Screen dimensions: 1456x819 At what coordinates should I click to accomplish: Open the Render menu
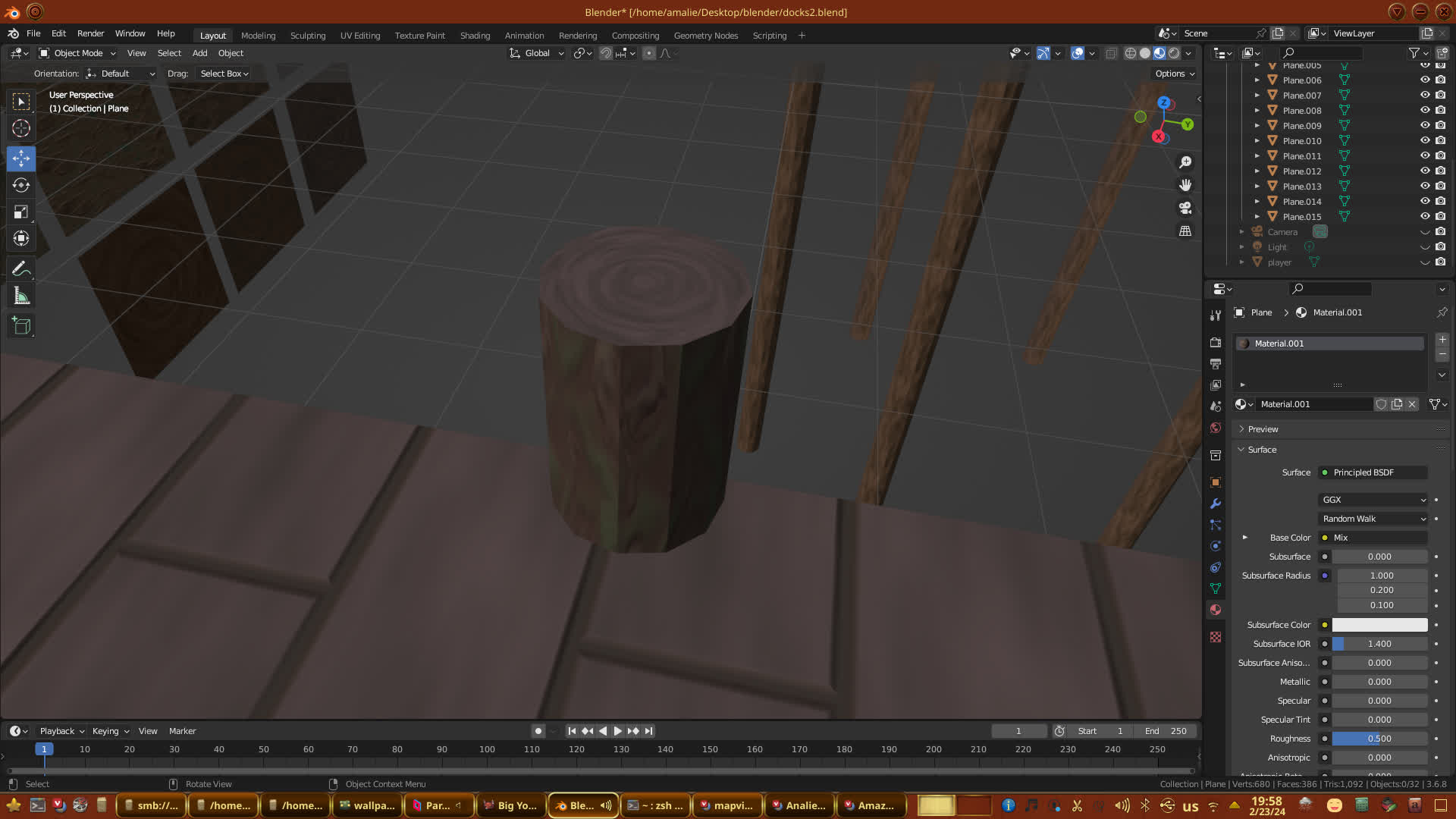(x=90, y=33)
